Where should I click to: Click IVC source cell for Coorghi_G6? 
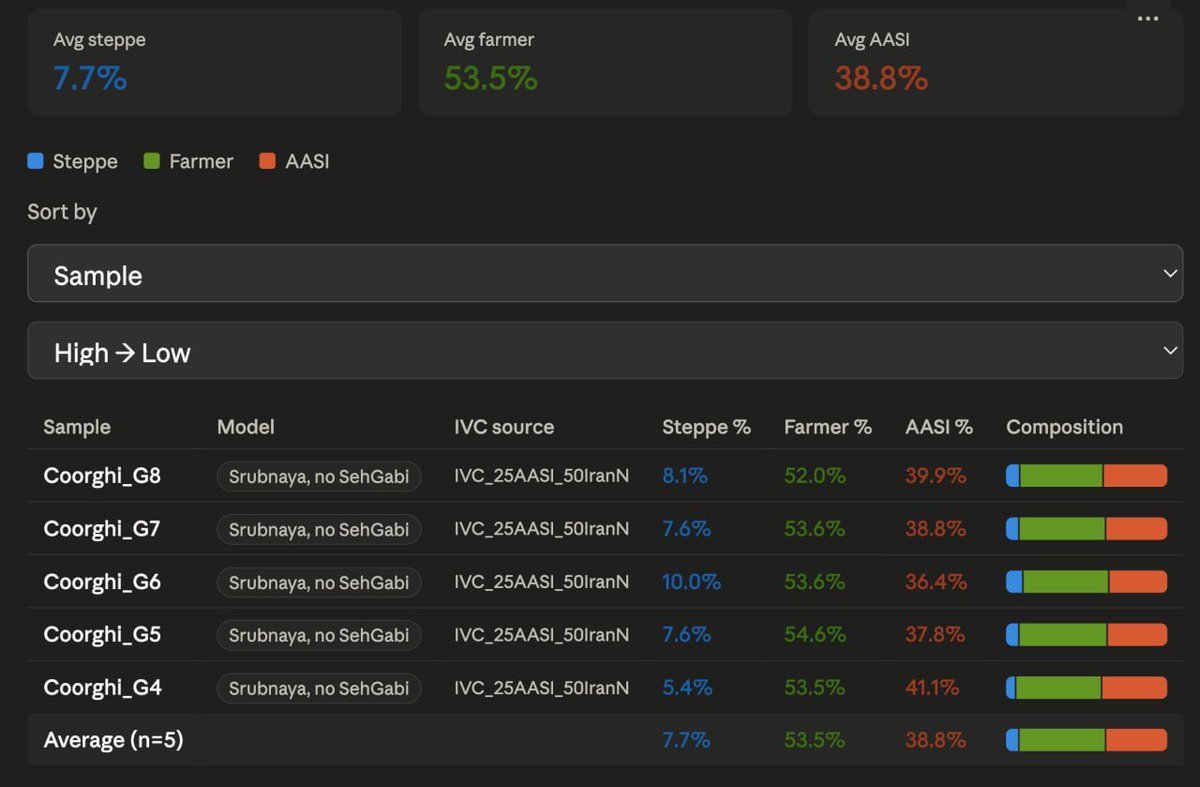(542, 582)
